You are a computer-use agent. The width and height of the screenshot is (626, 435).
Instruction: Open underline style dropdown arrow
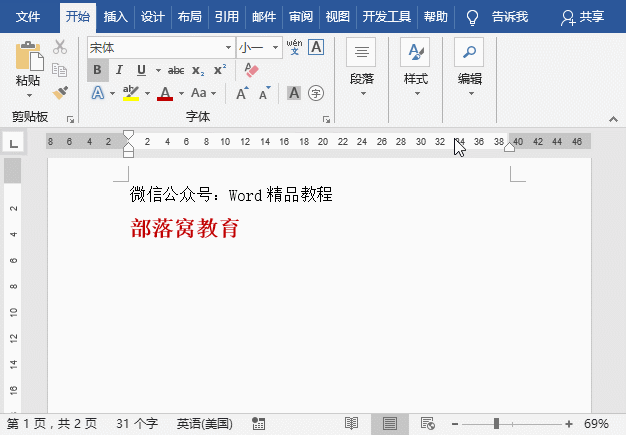click(158, 70)
